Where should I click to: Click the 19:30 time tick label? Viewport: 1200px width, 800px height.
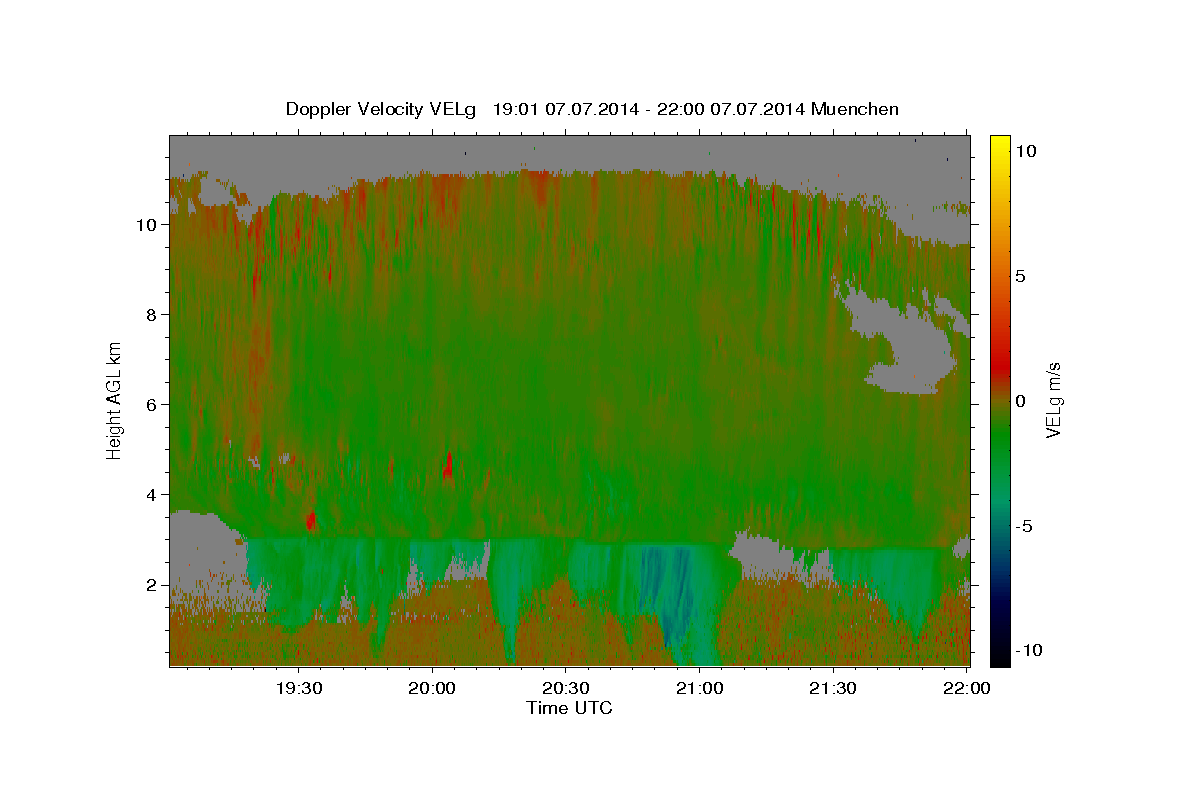point(298,688)
